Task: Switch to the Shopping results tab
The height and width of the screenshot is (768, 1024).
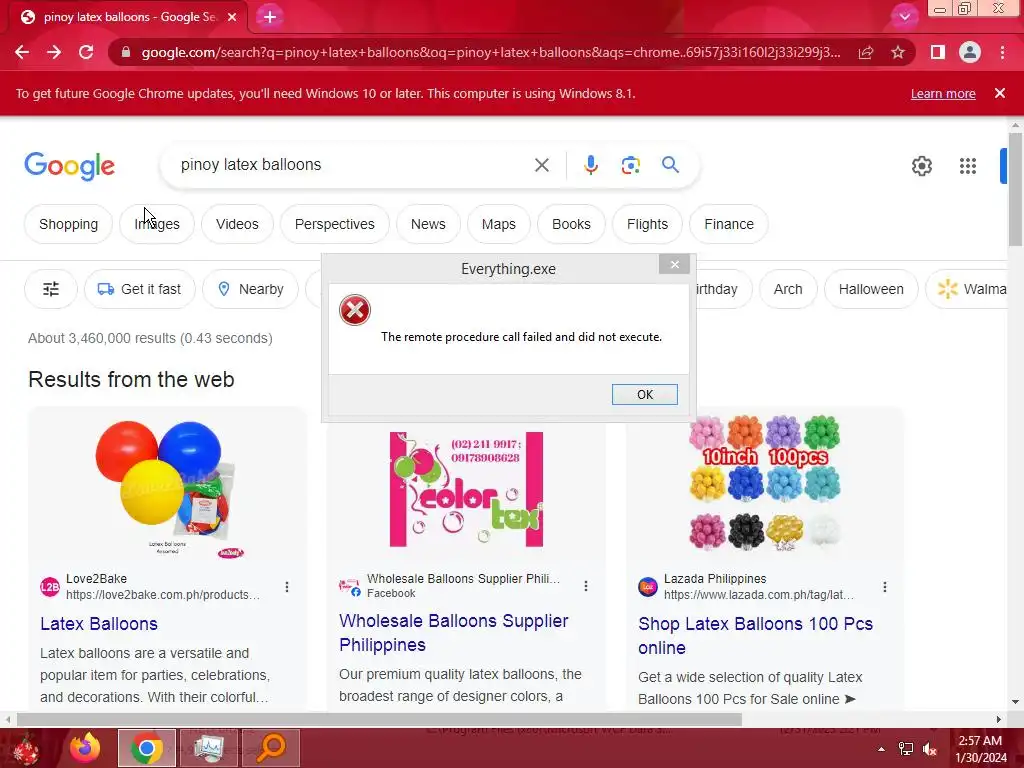Action: (x=68, y=224)
